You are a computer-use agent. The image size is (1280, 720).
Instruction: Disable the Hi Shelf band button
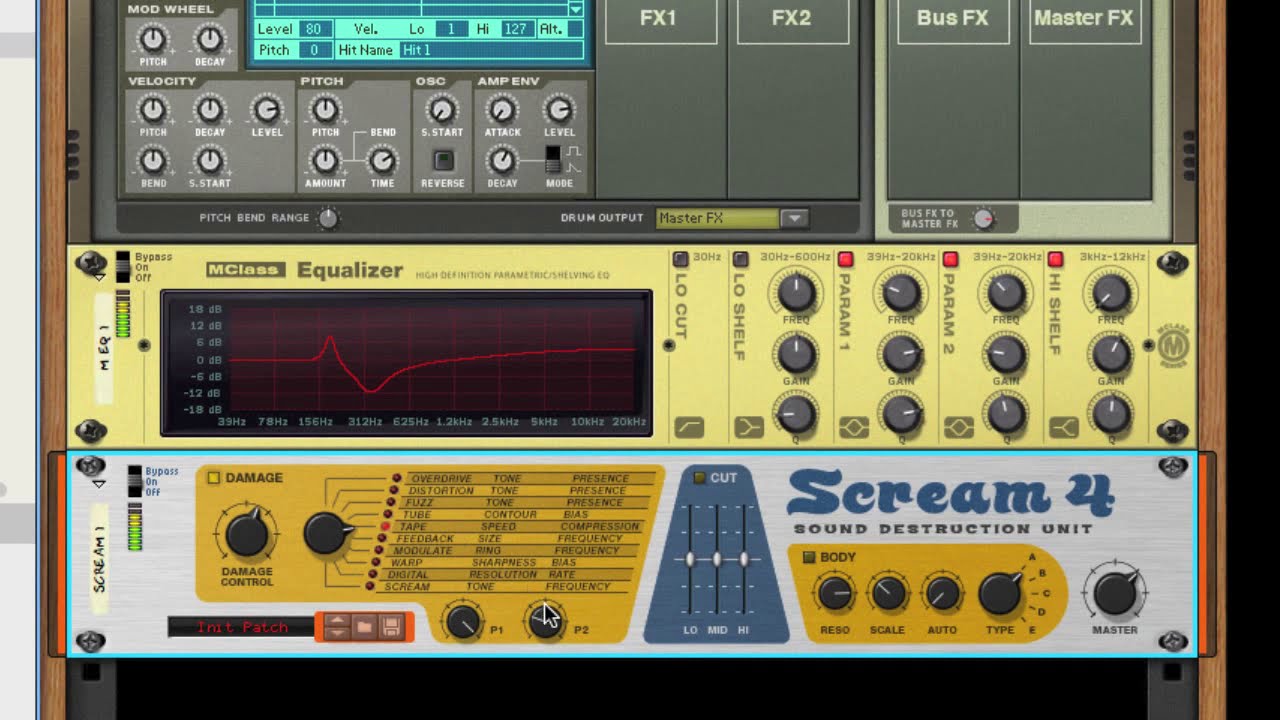pos(1055,260)
